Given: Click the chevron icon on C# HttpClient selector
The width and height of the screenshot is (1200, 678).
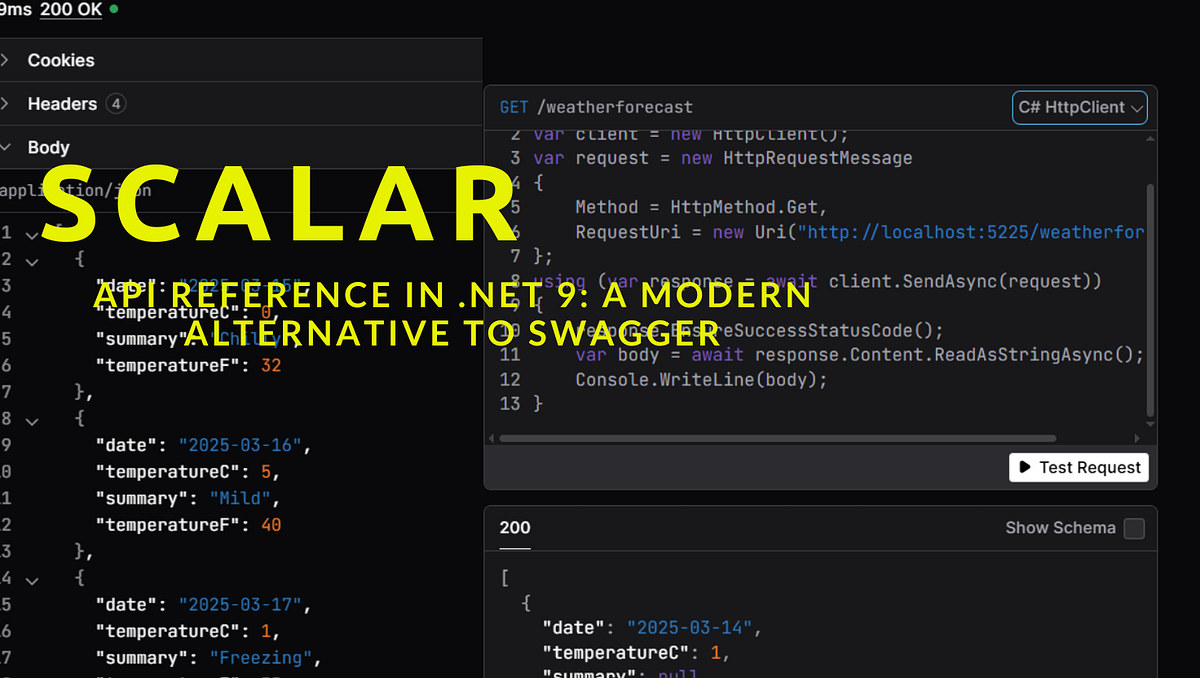Looking at the screenshot, I should tap(1138, 107).
